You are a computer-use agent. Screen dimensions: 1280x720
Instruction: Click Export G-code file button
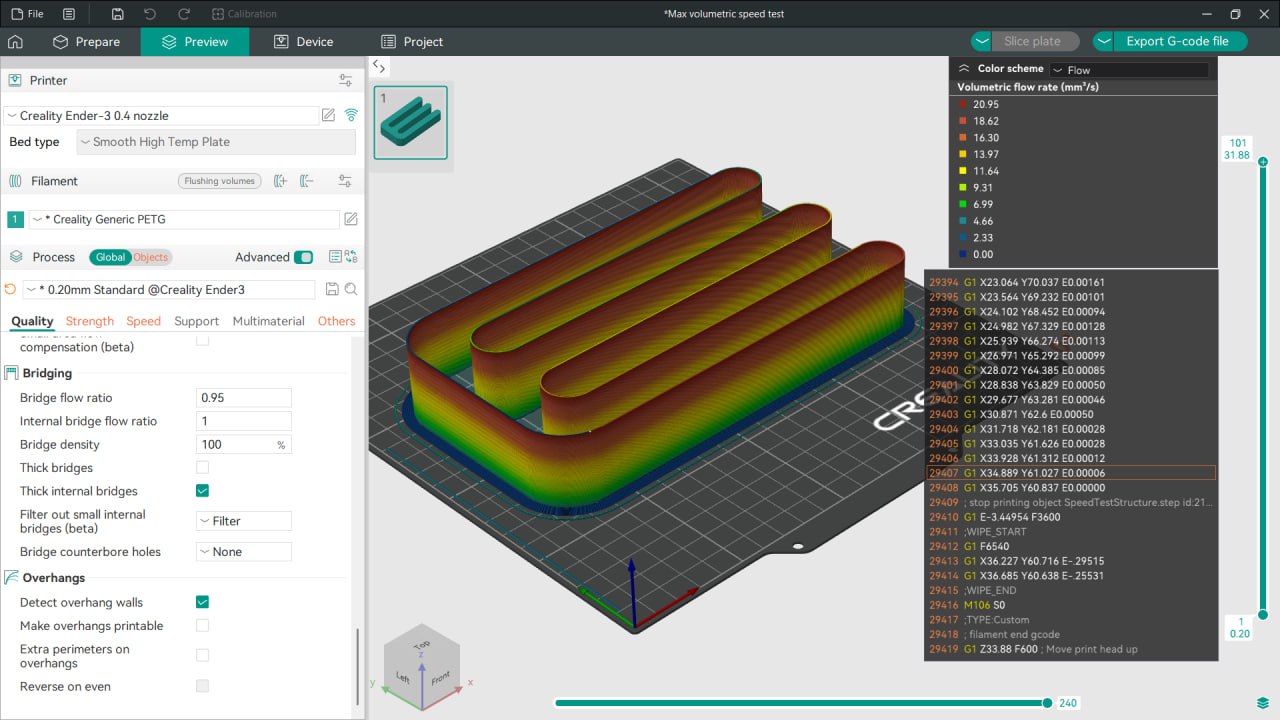click(x=1180, y=42)
